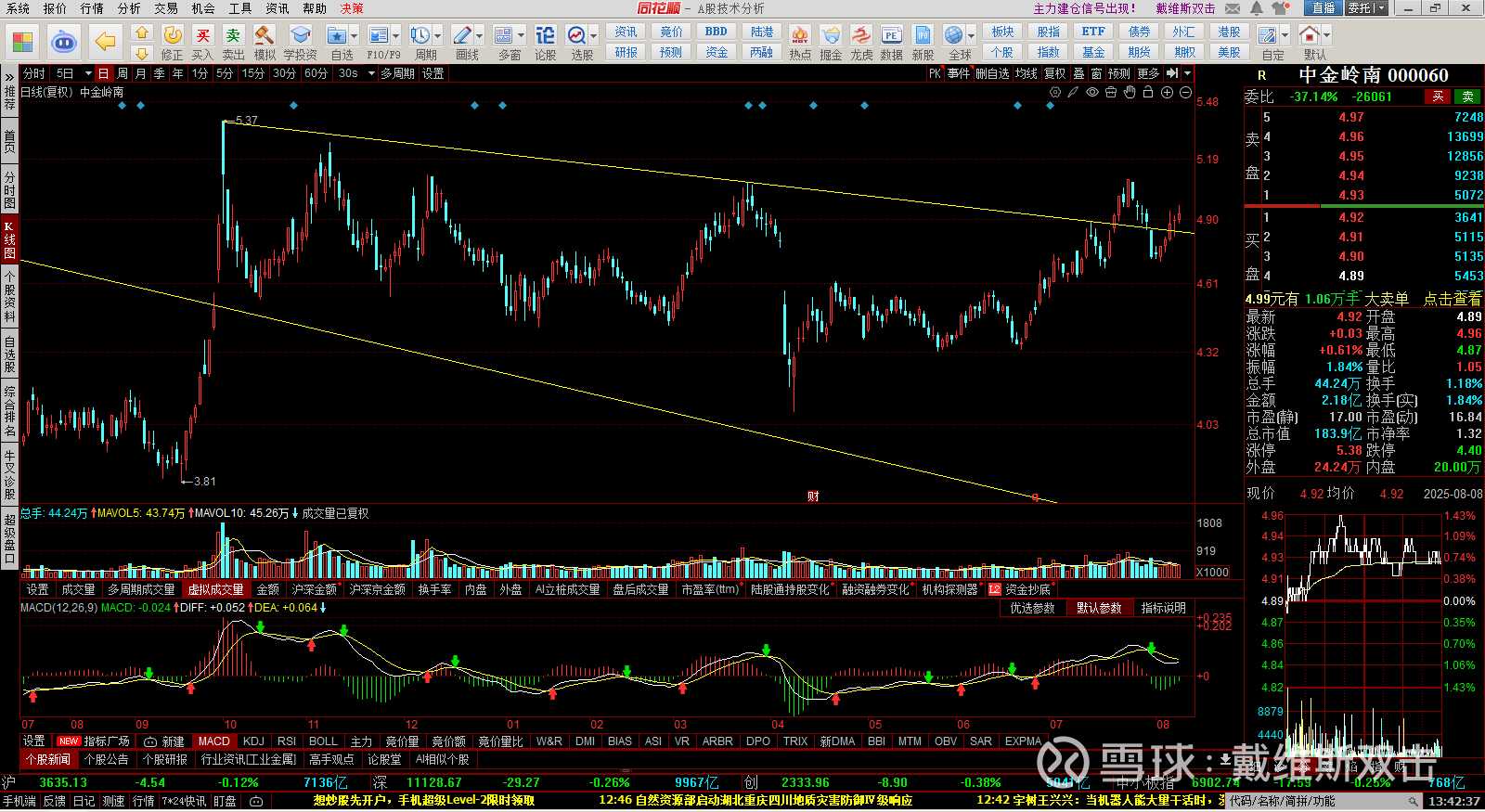Expand the 自选 dropdown arrow

pos(355,35)
